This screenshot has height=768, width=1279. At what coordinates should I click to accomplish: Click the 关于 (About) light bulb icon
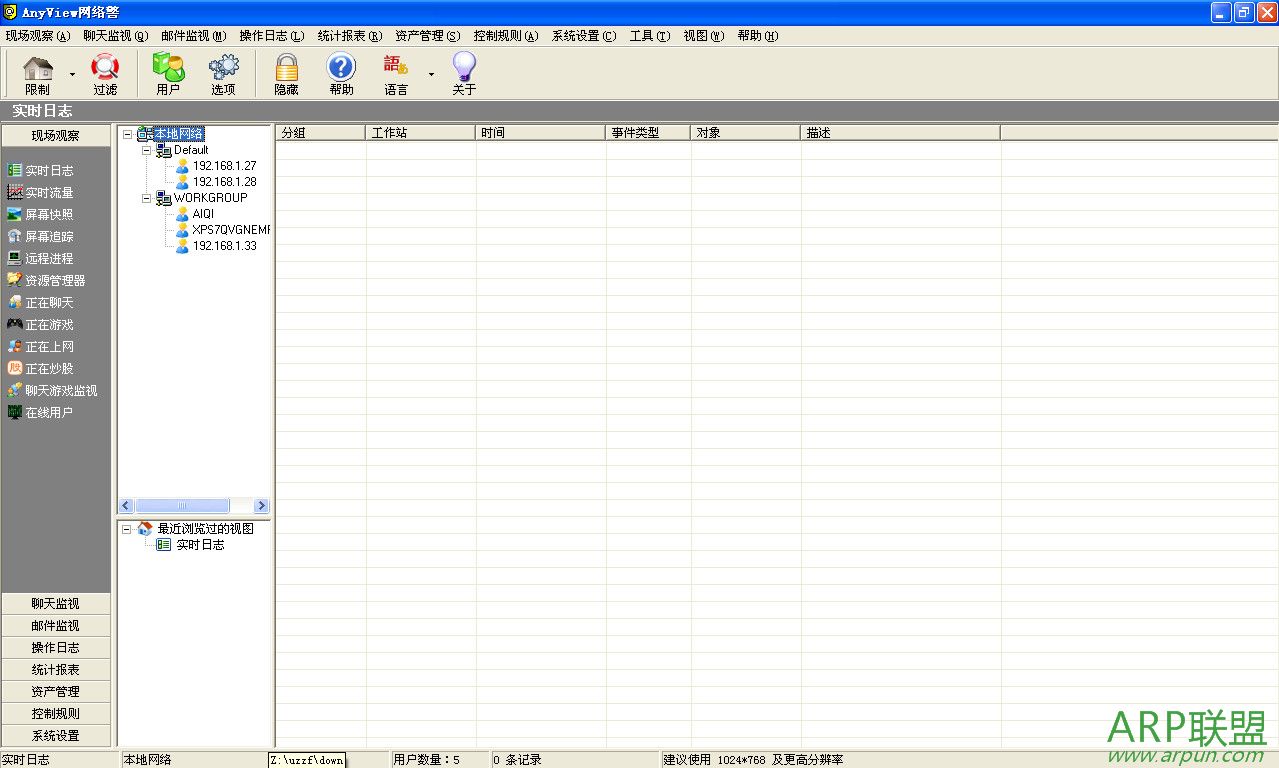(x=464, y=73)
